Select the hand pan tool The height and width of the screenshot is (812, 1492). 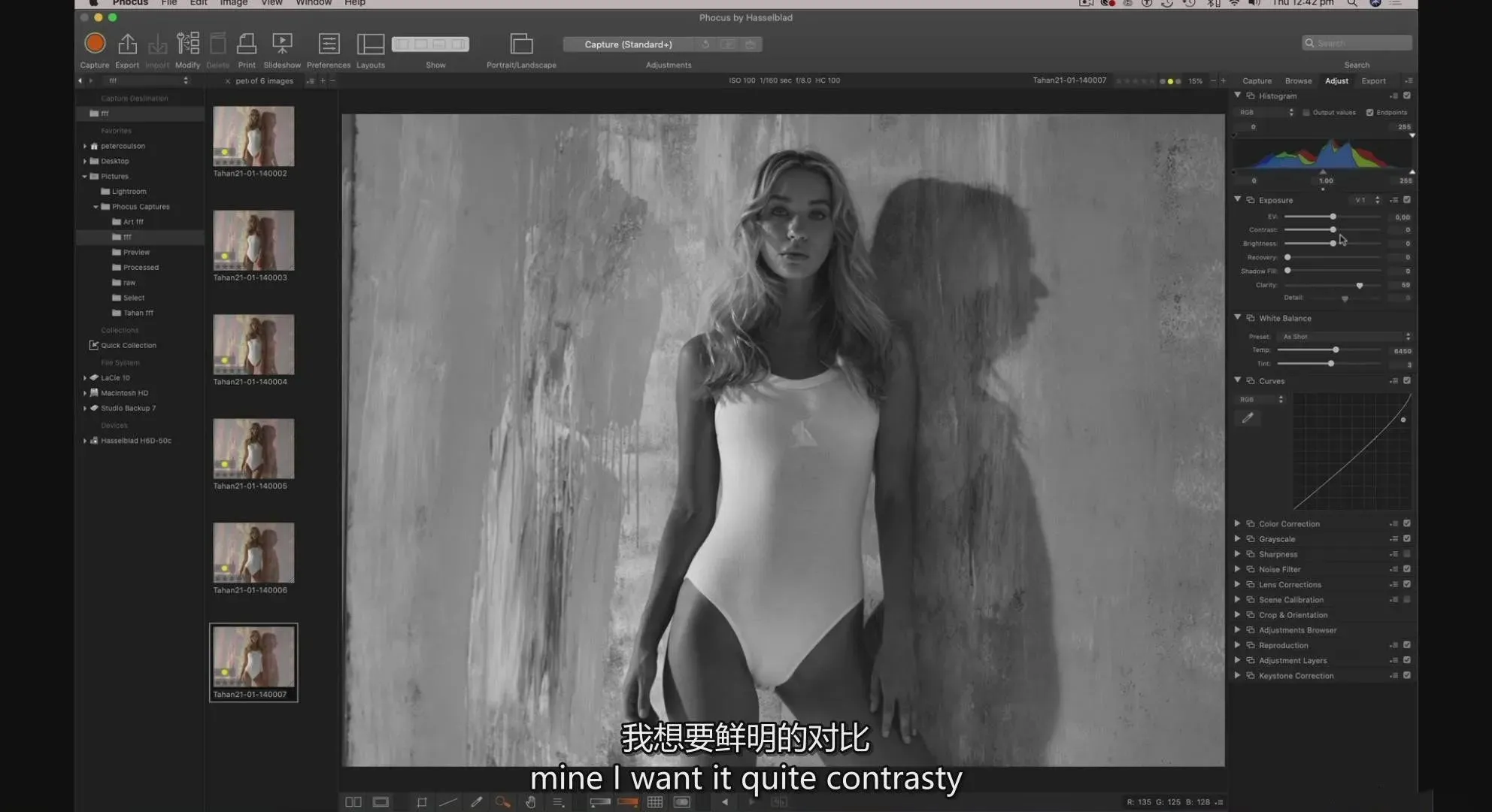(530, 802)
